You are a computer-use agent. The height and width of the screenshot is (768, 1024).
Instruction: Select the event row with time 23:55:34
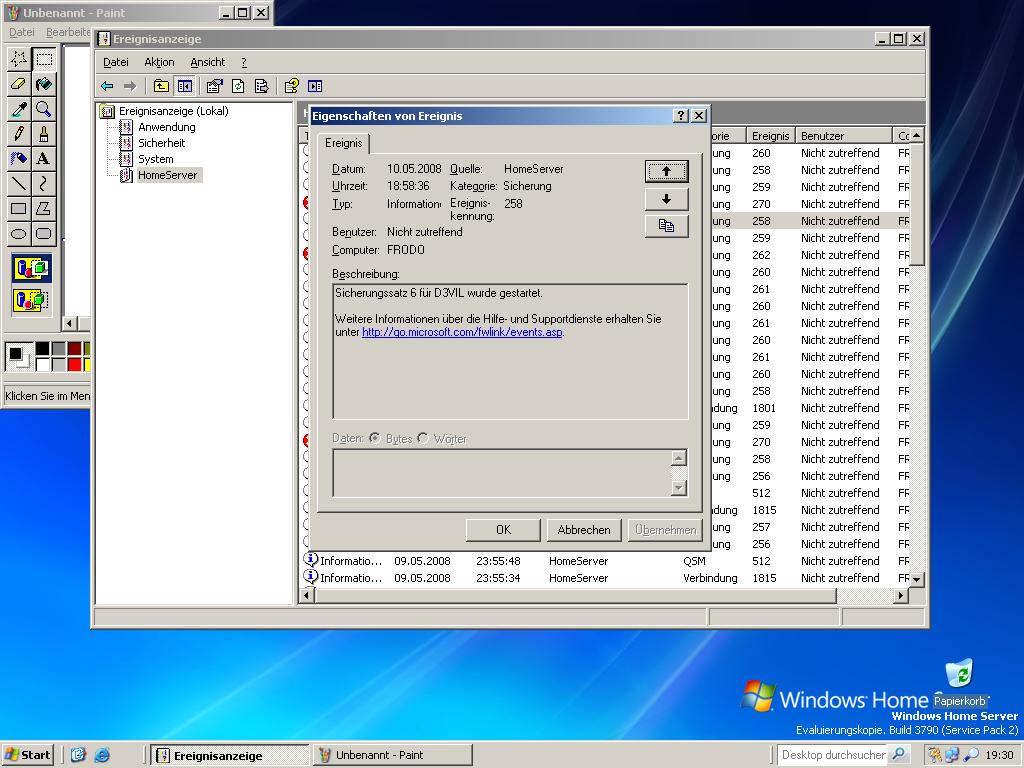605,578
